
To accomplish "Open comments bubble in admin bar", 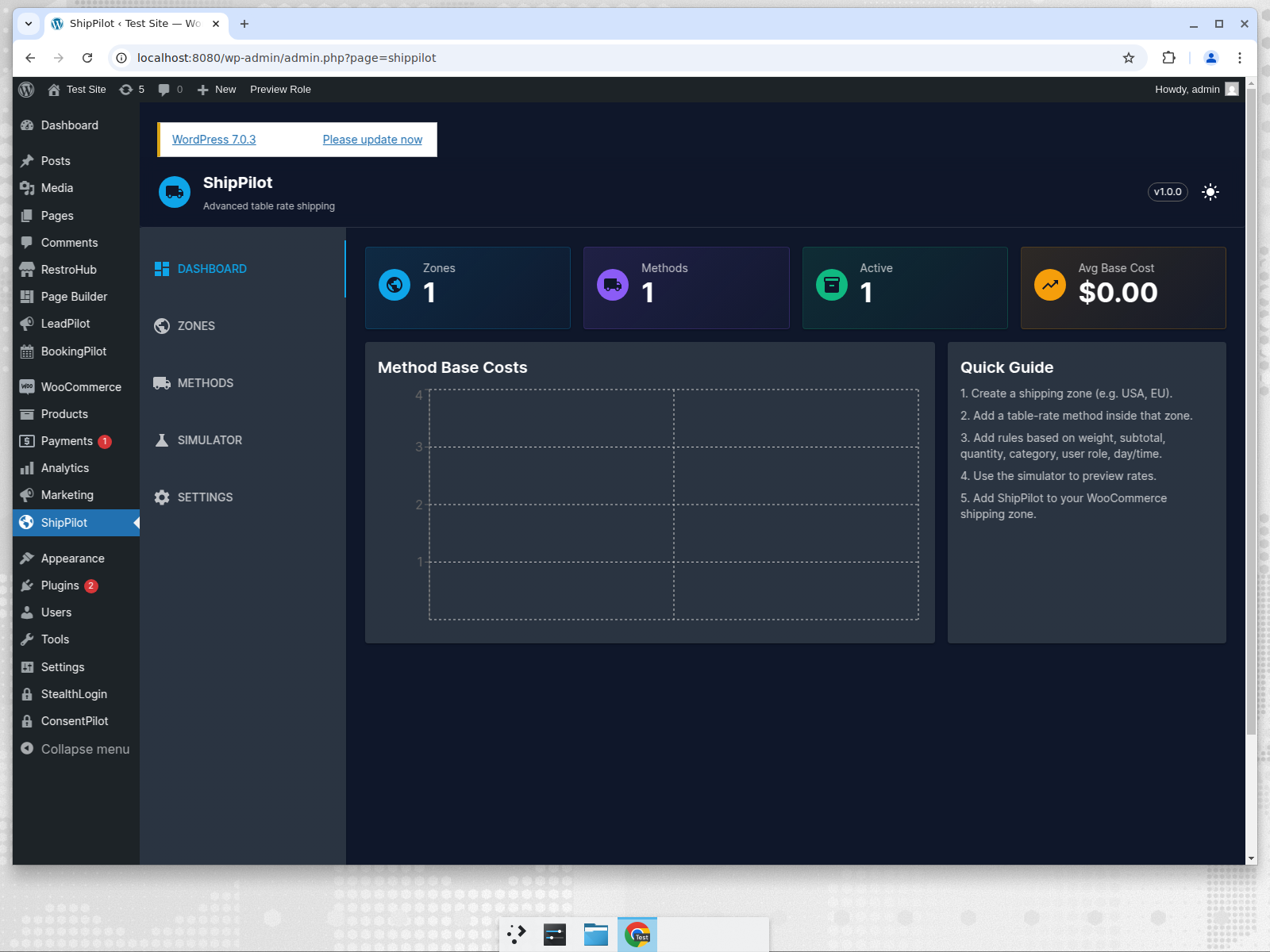I will pos(170,90).
